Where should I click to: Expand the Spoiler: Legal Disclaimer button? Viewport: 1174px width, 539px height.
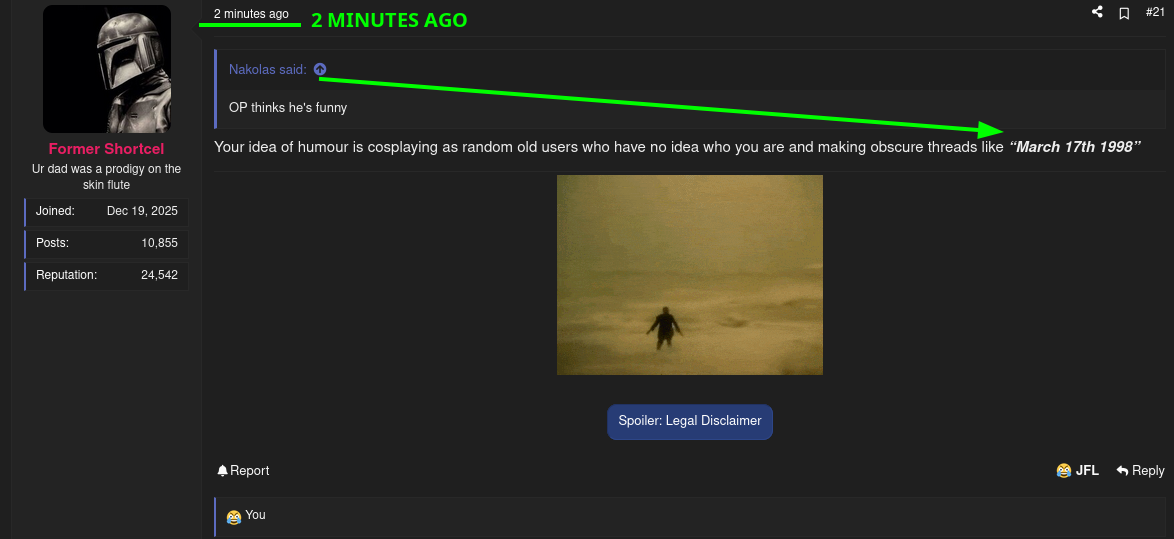click(x=690, y=421)
